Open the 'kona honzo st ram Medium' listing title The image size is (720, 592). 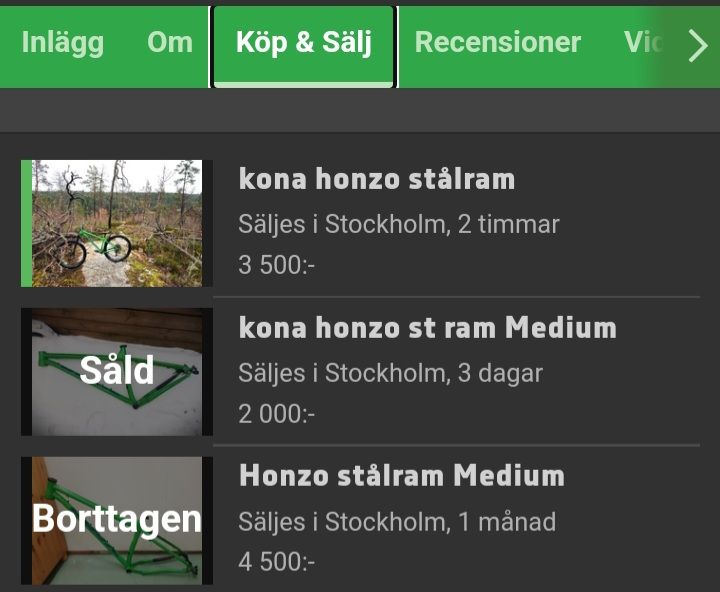click(x=427, y=328)
